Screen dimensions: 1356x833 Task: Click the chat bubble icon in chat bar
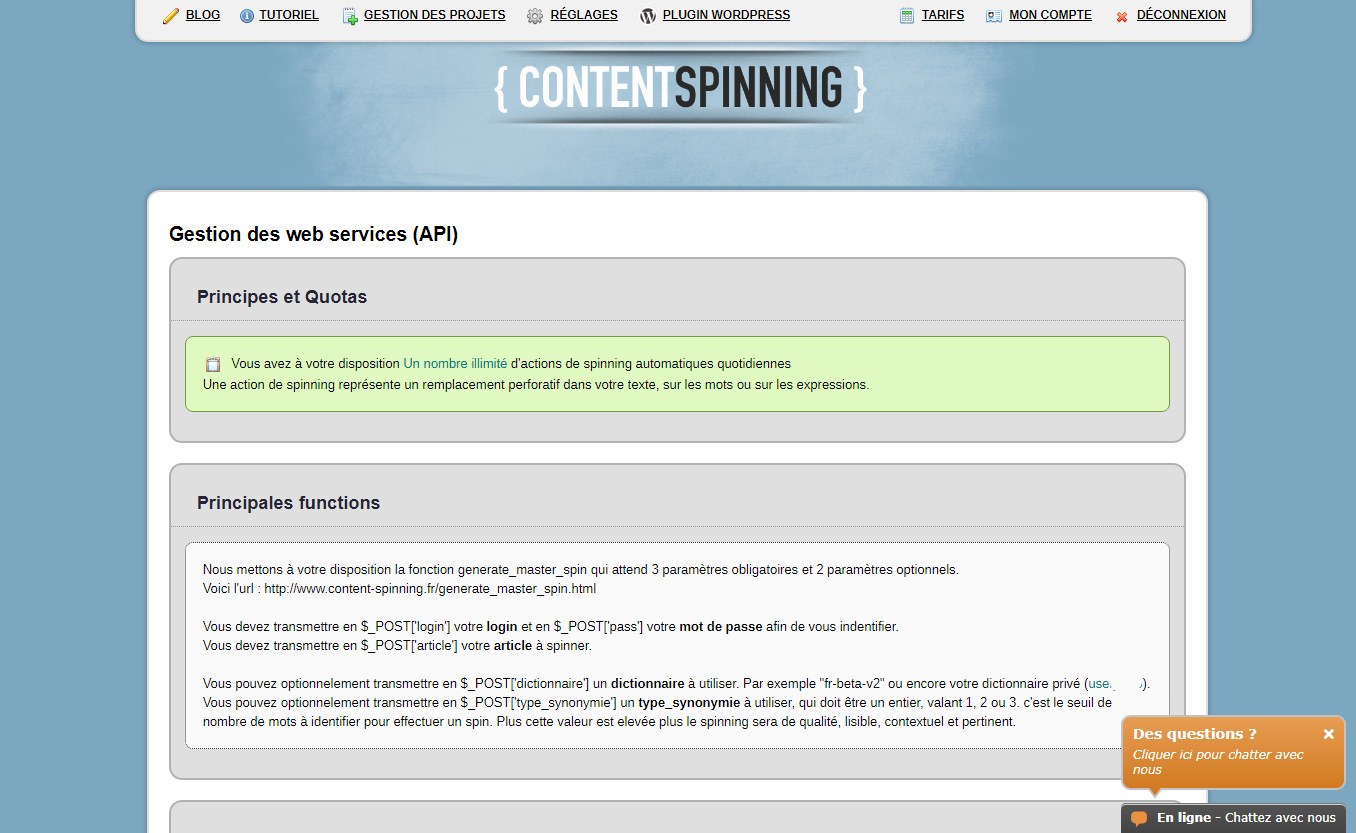[1139, 818]
